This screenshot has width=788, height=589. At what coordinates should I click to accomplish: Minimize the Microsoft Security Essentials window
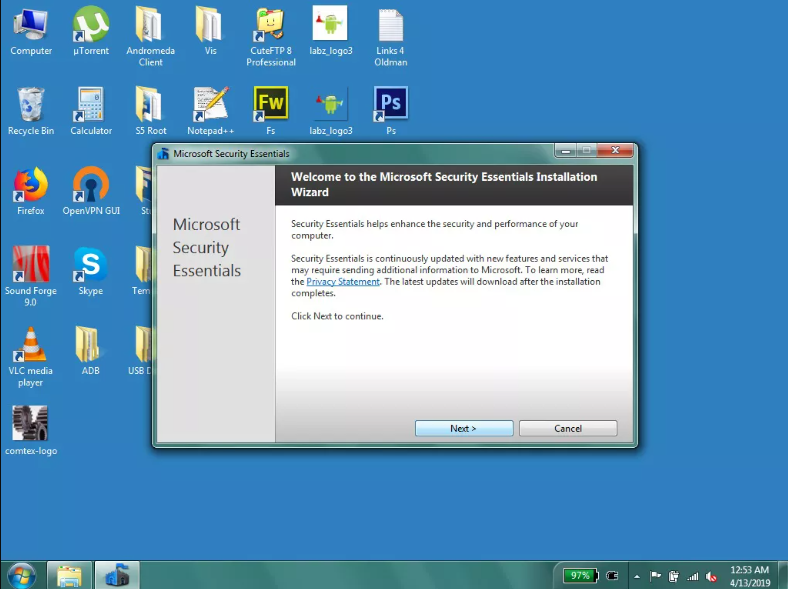(566, 150)
